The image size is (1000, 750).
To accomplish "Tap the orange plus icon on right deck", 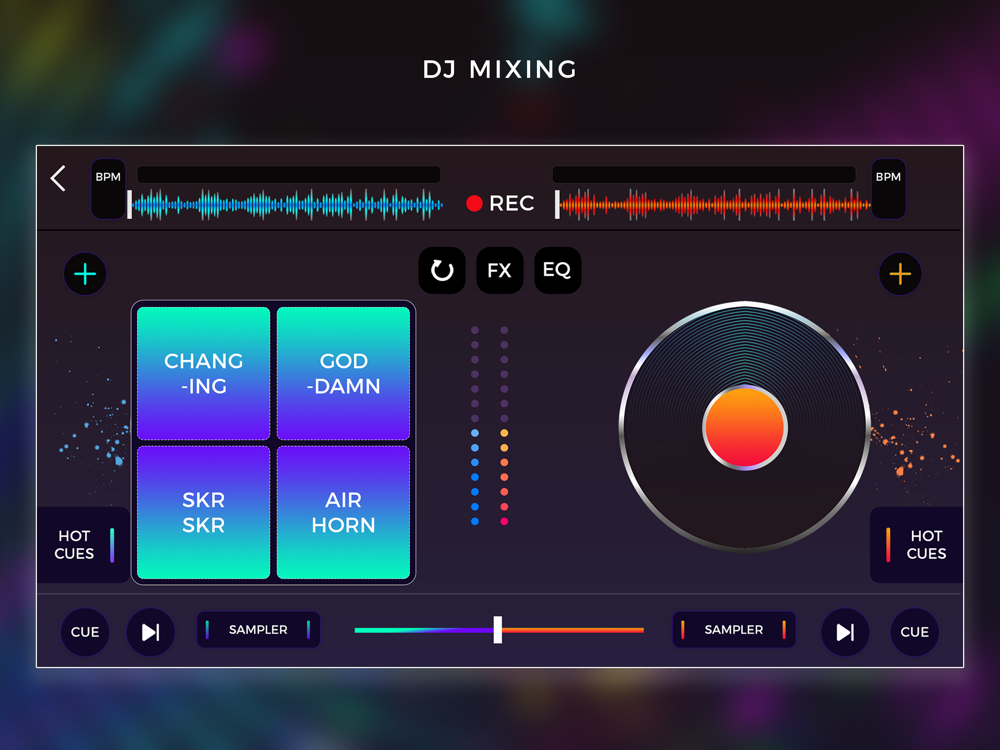I will [x=900, y=274].
